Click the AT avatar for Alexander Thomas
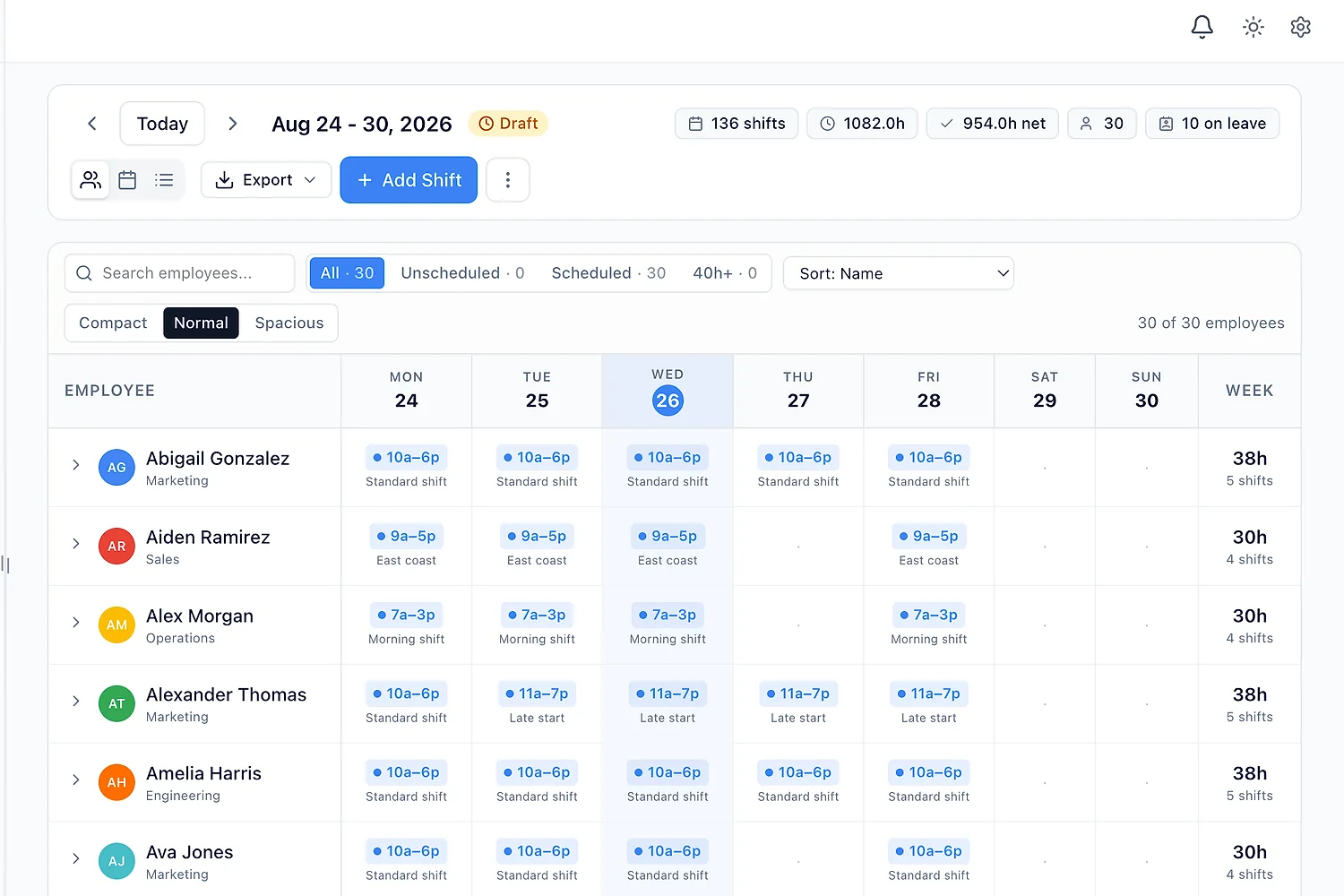 tap(116, 704)
